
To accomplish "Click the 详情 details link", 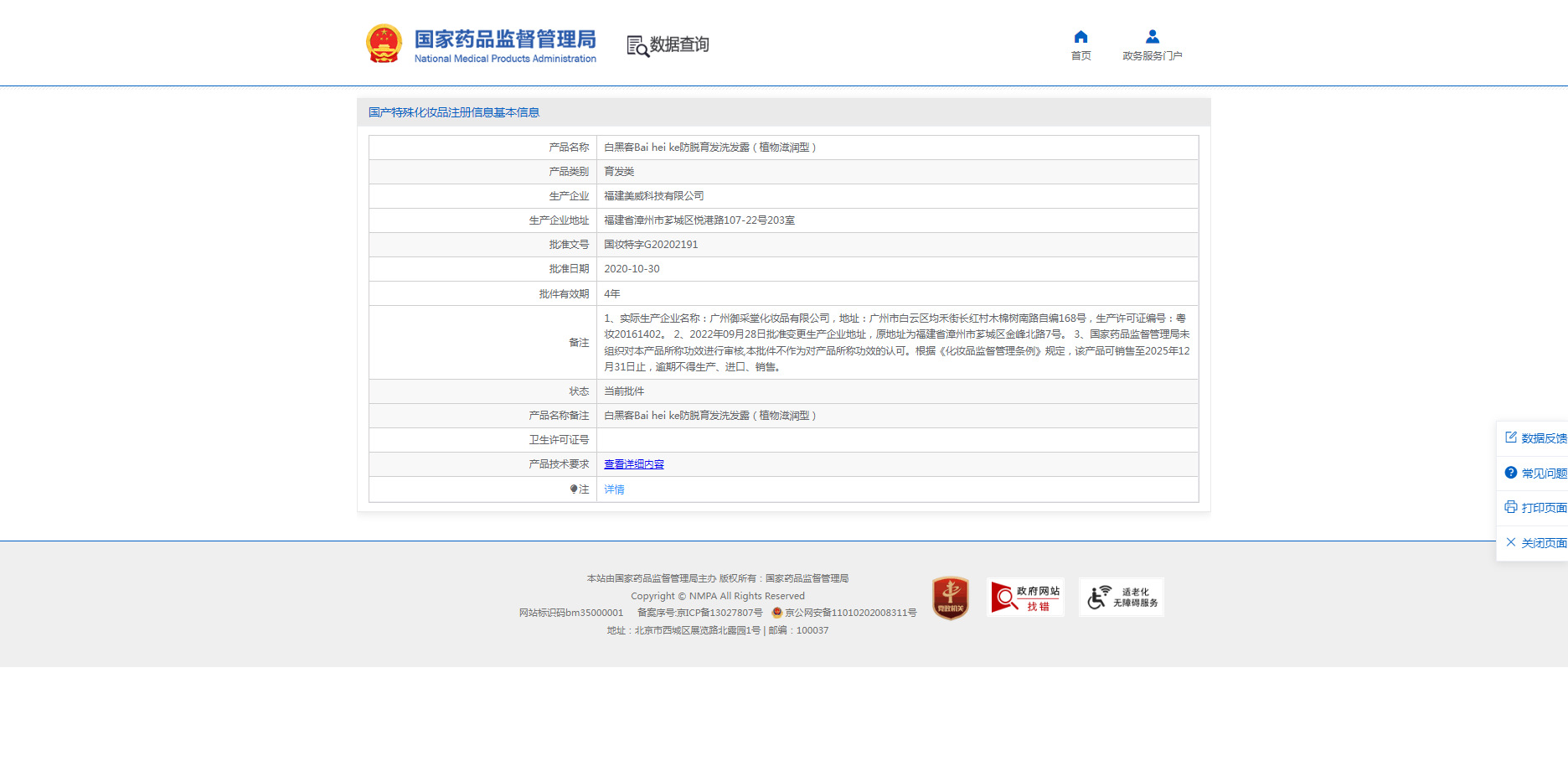I will click(x=613, y=489).
